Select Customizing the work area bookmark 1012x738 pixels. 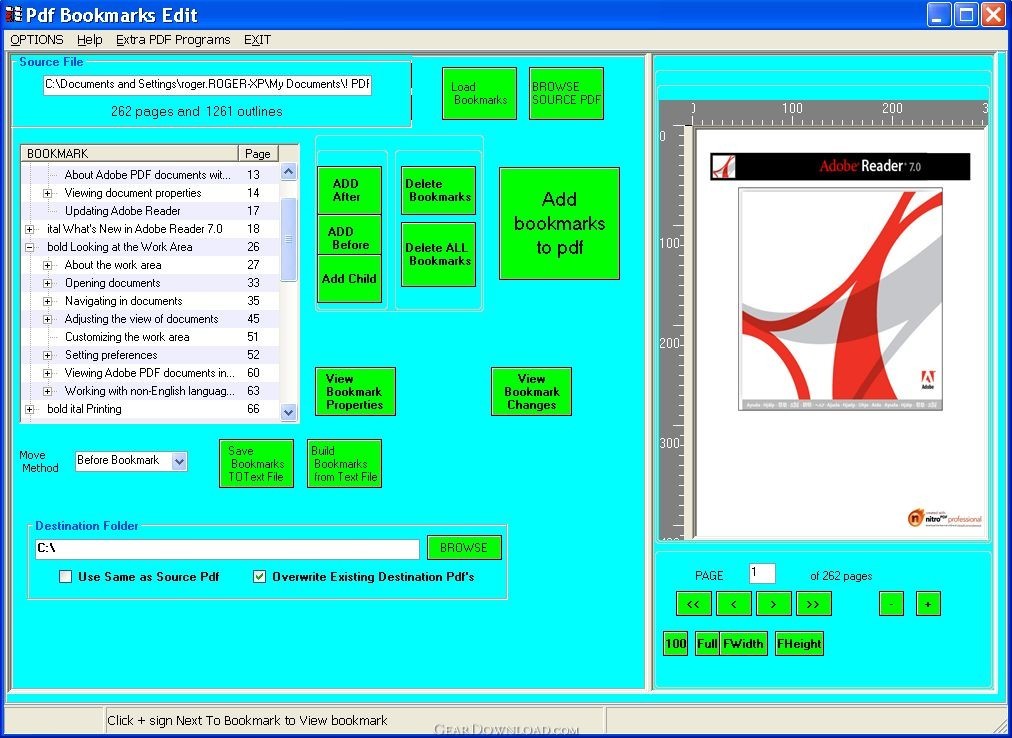coord(127,337)
